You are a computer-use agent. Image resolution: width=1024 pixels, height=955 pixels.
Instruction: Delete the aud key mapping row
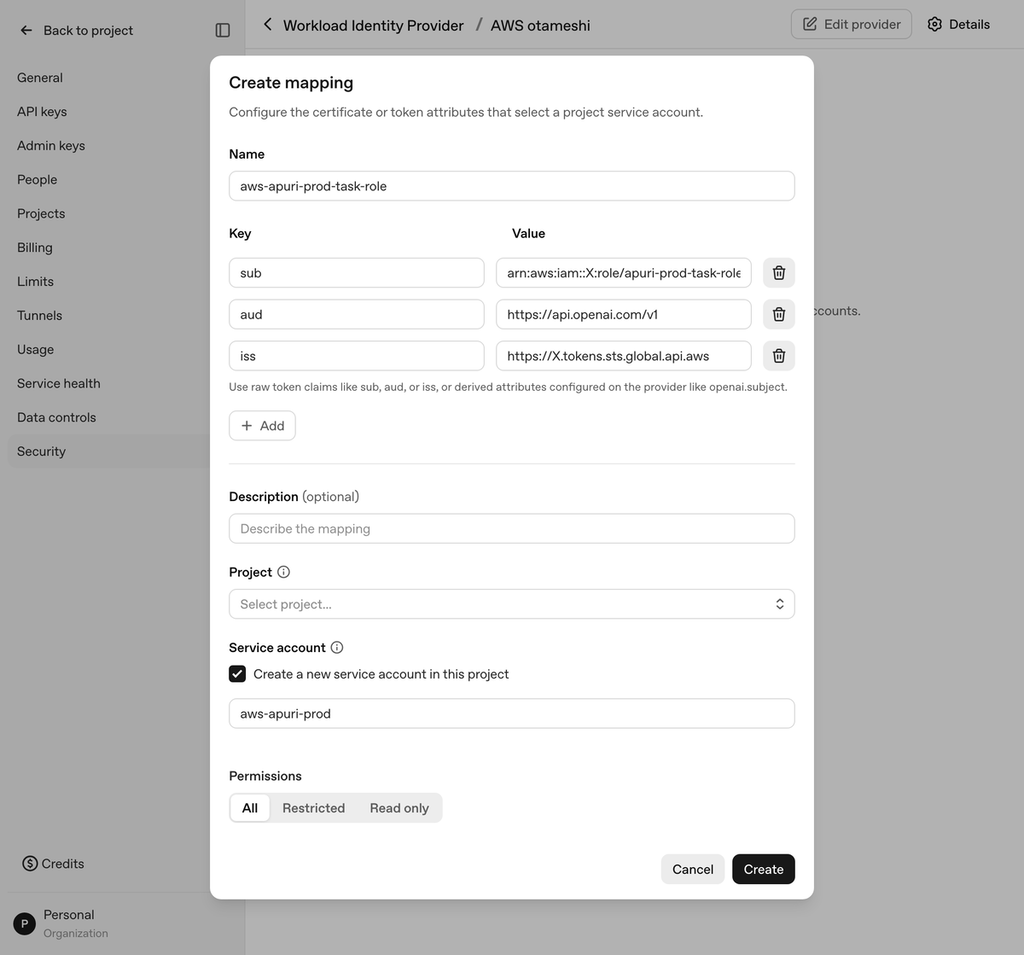coord(778,315)
